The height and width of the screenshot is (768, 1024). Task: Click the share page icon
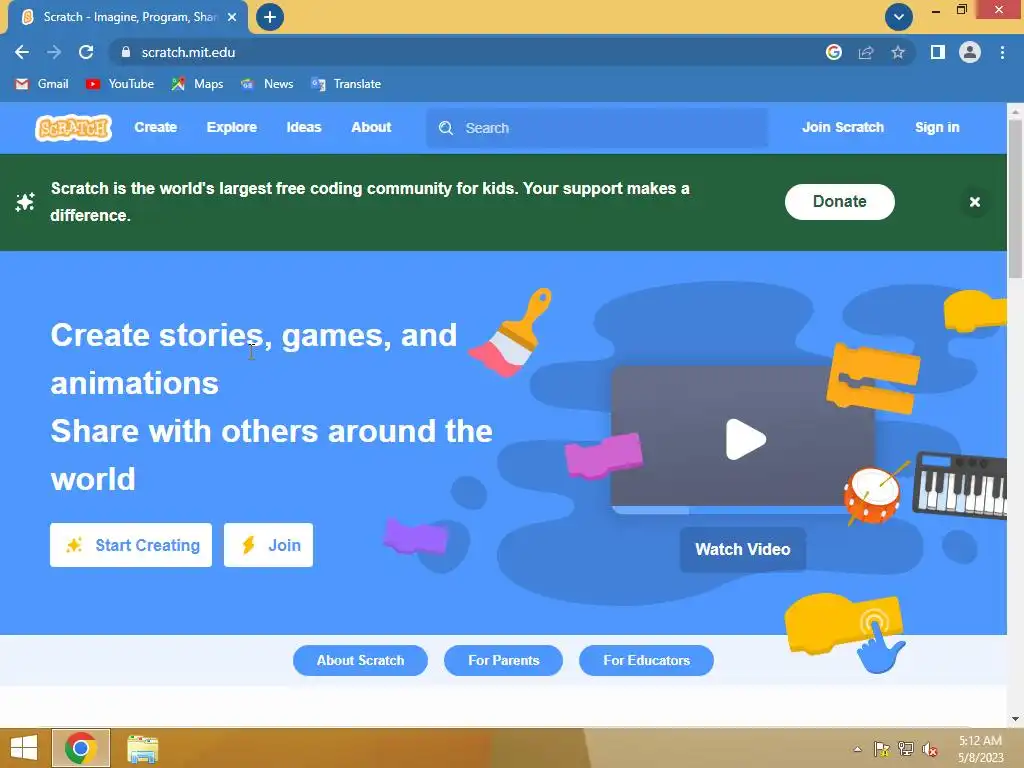coord(866,52)
